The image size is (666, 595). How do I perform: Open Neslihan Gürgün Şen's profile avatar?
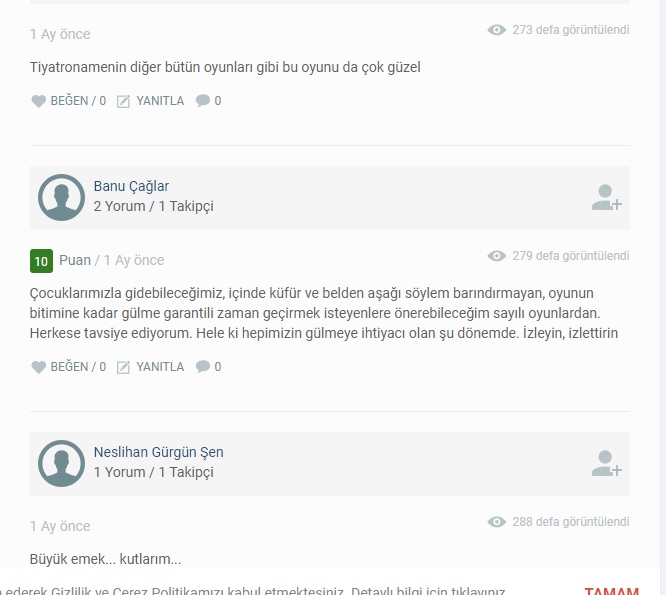(61, 463)
